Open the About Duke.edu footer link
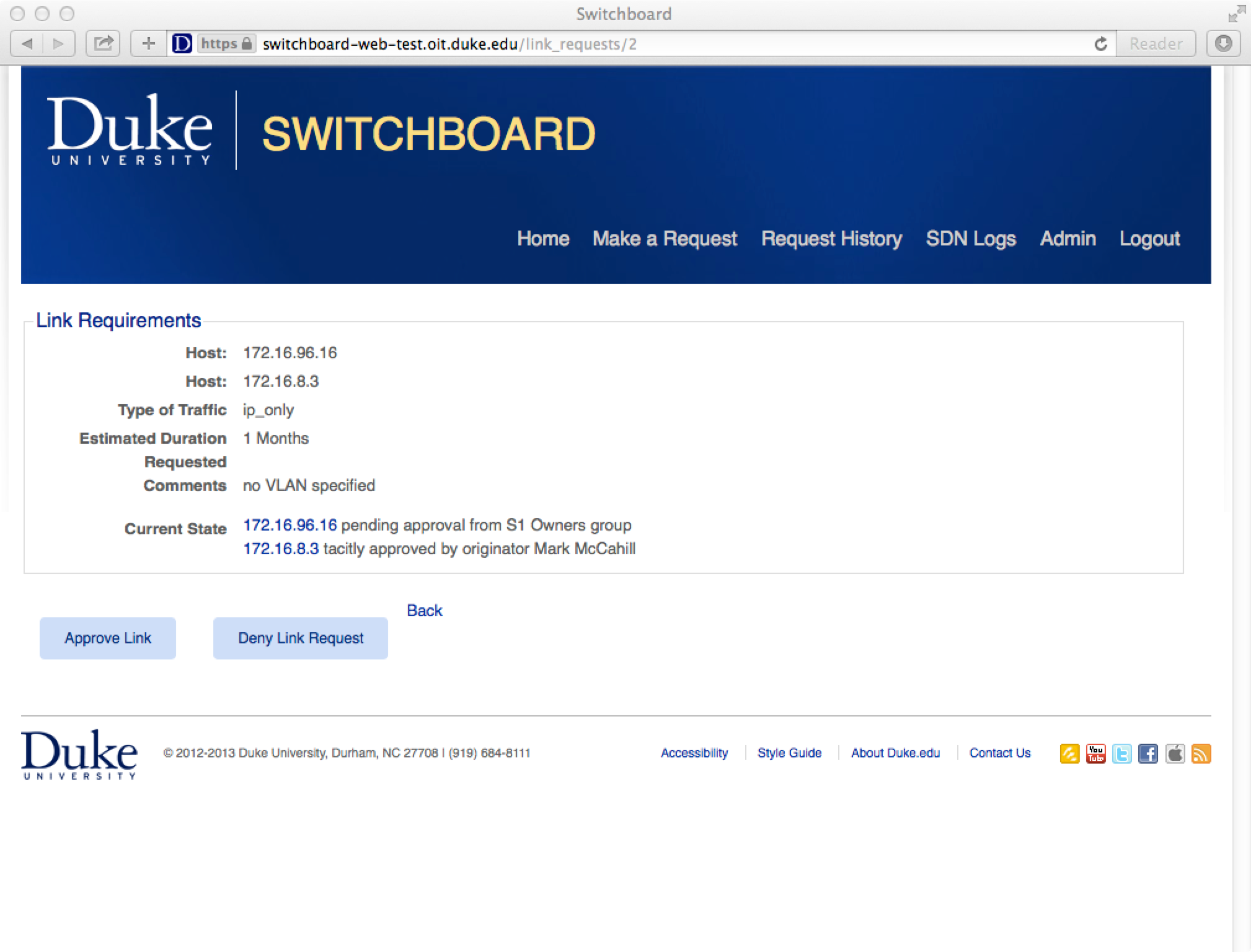 point(895,753)
